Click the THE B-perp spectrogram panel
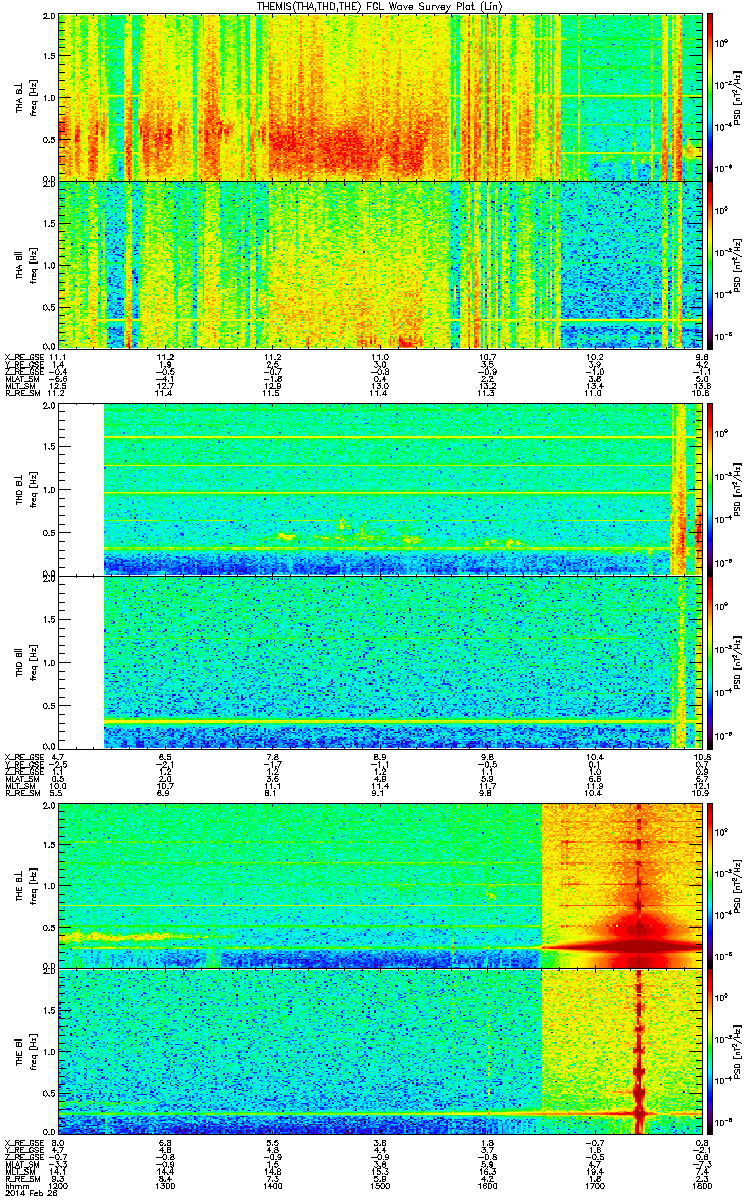 [x=381, y=885]
